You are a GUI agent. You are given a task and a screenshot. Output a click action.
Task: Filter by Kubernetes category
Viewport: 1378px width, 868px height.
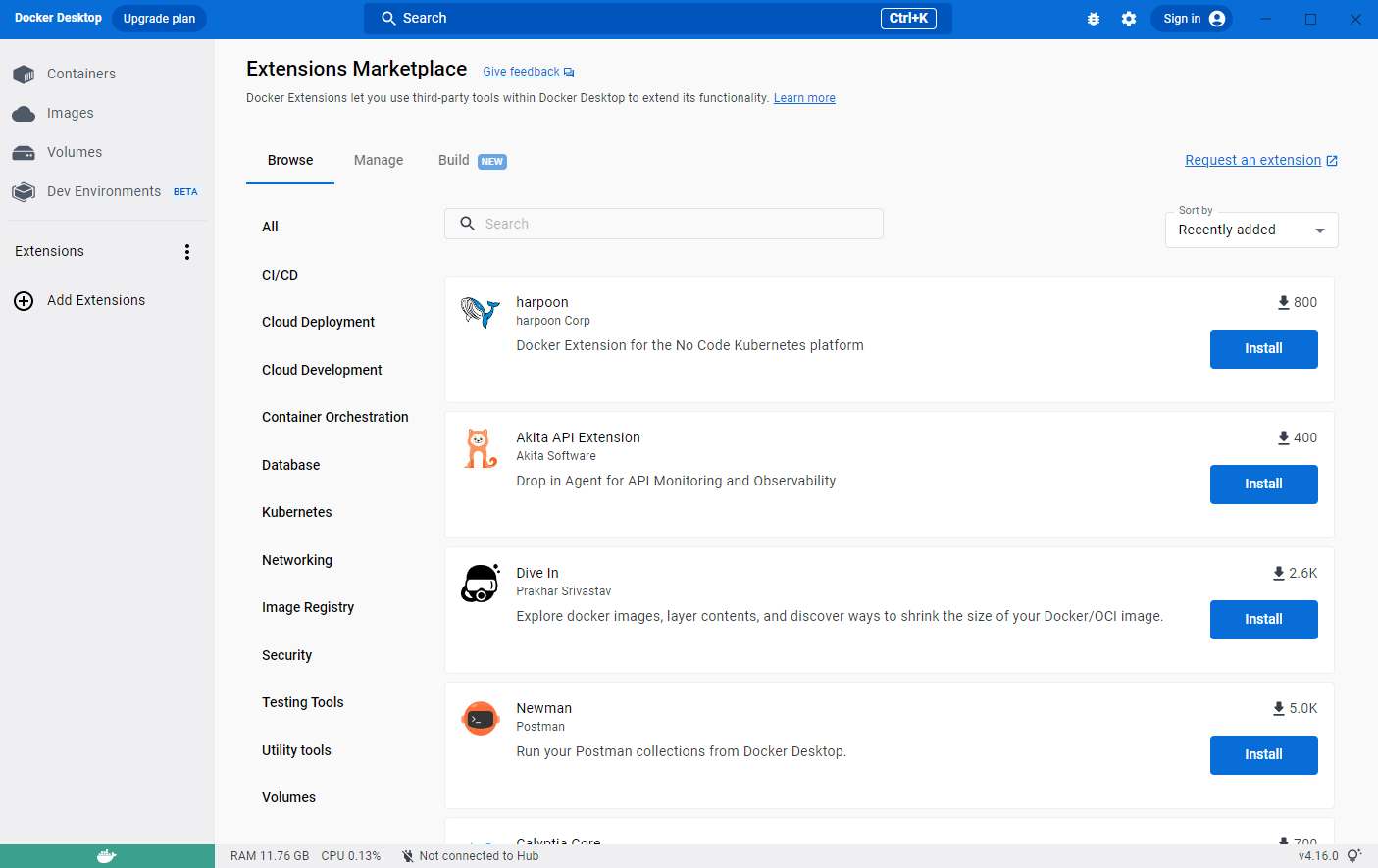tap(297, 512)
